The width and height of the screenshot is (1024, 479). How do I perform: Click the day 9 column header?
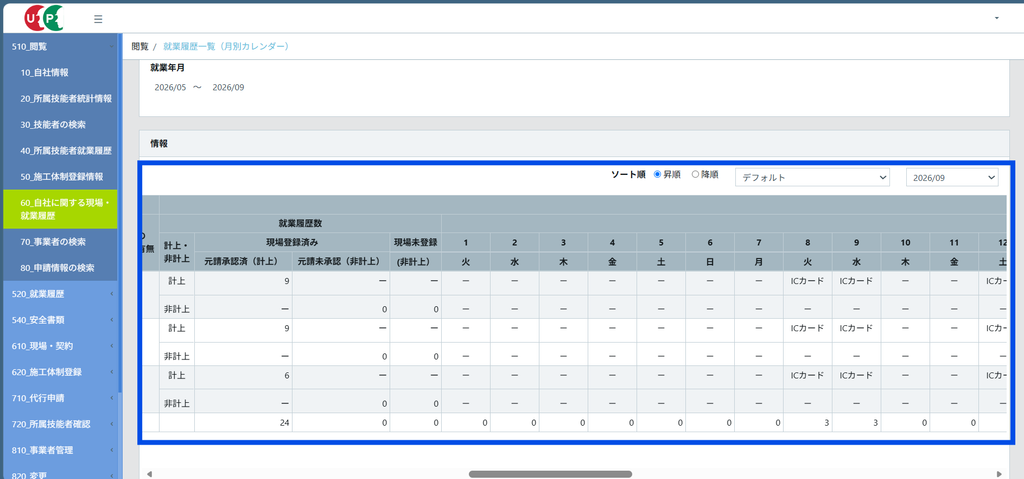pyautogui.click(x=856, y=242)
